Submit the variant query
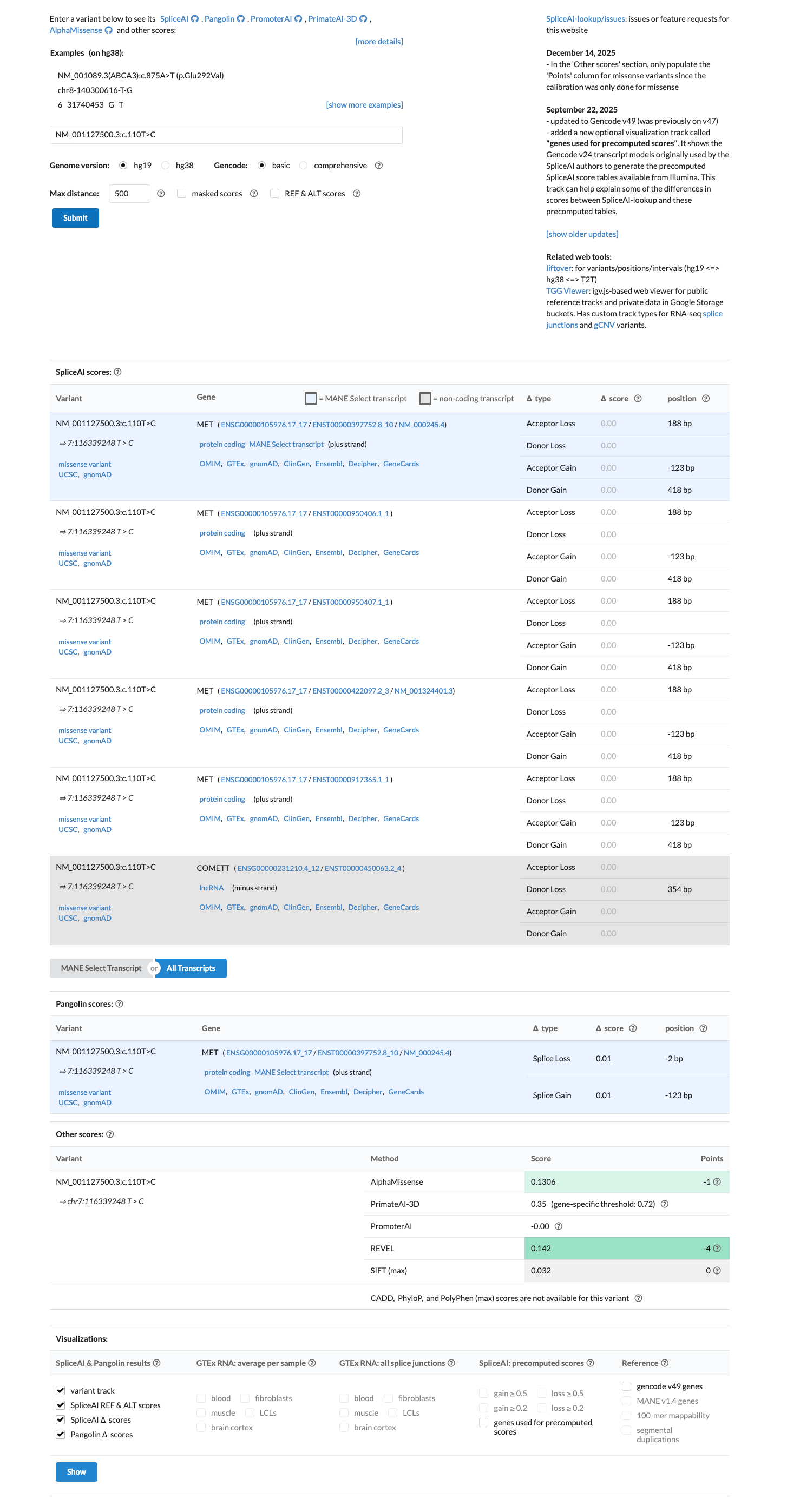 pyautogui.click(x=75, y=218)
